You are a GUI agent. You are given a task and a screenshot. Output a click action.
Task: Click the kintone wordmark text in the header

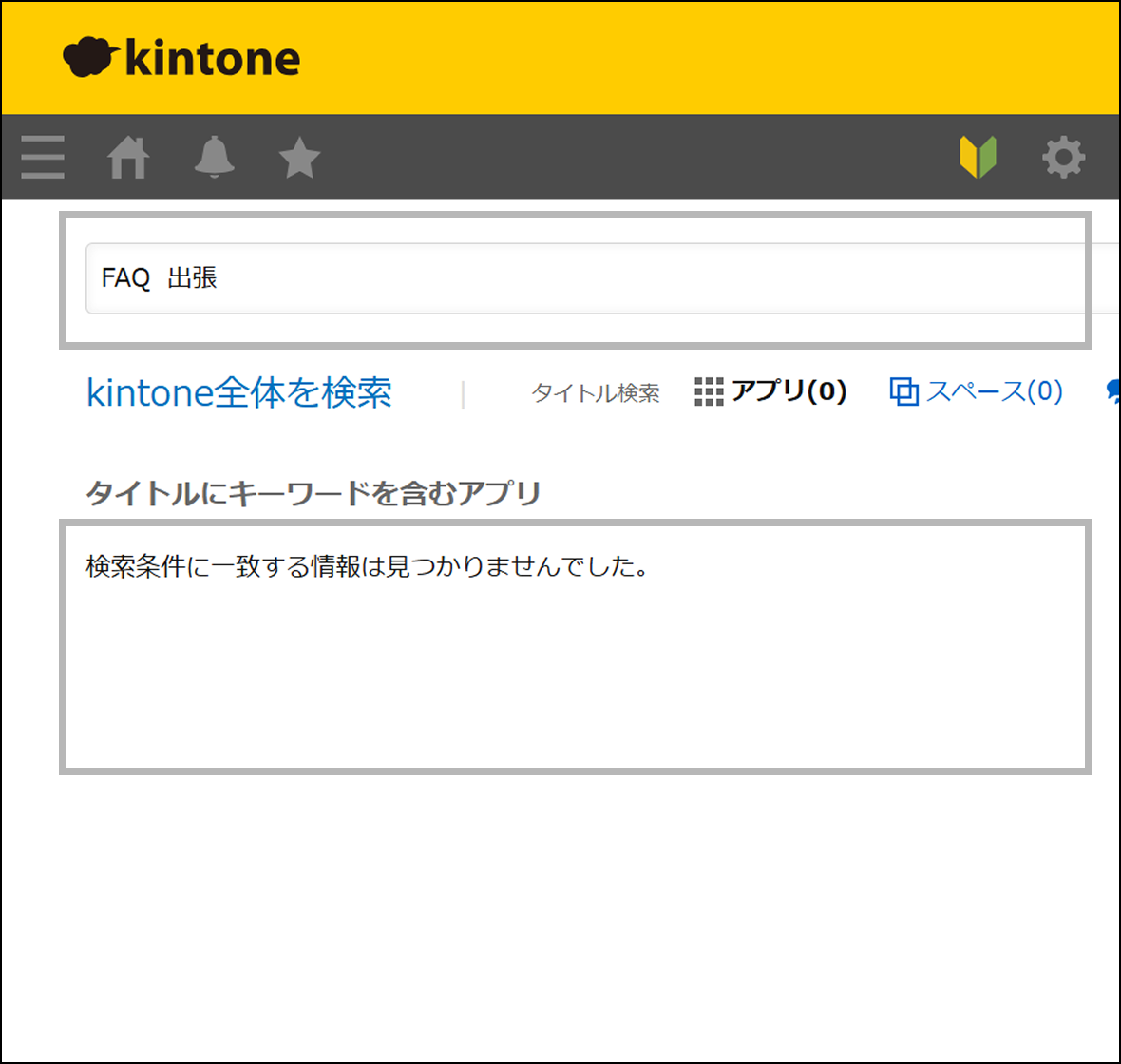point(213,59)
